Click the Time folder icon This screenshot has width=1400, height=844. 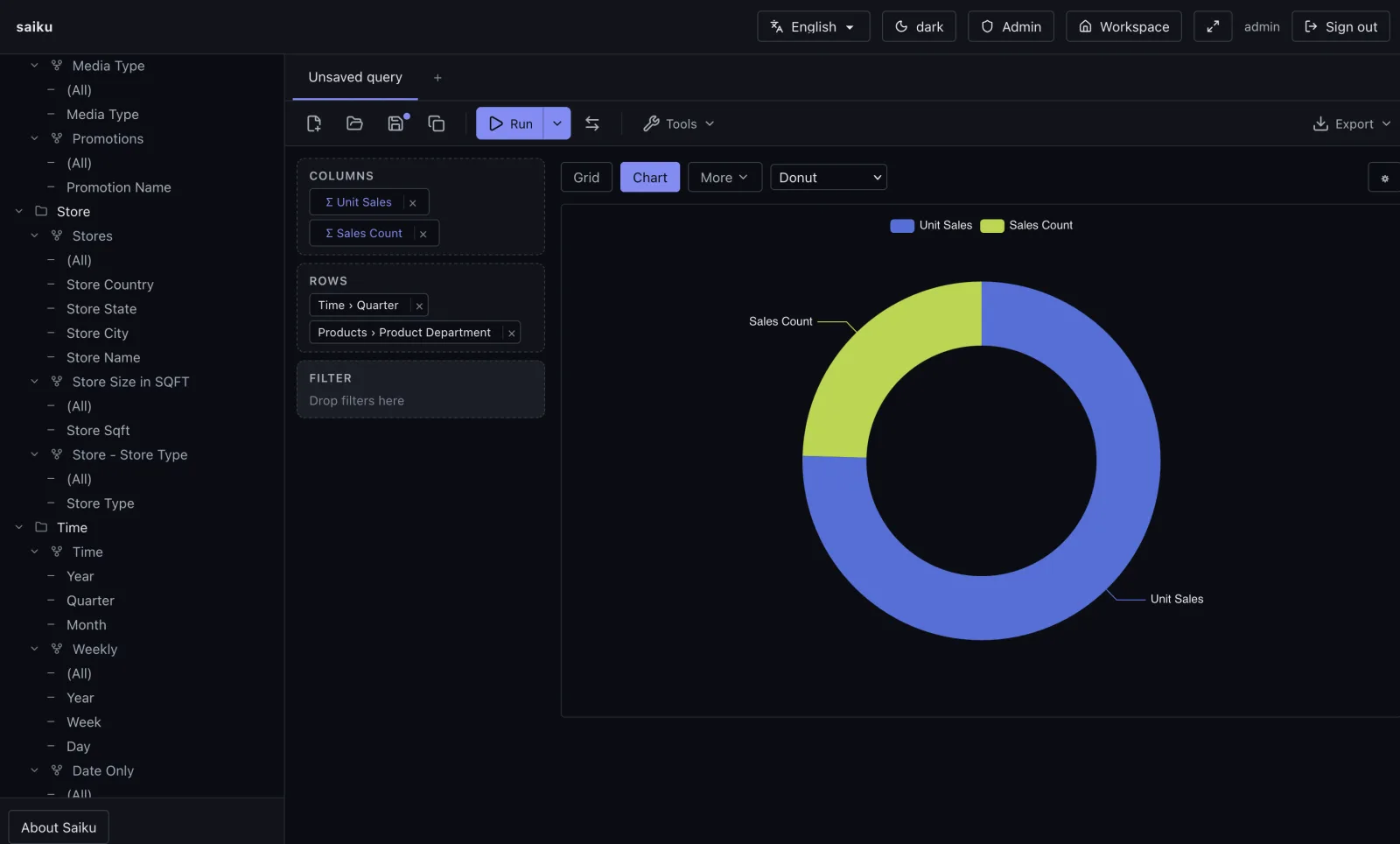click(41, 527)
